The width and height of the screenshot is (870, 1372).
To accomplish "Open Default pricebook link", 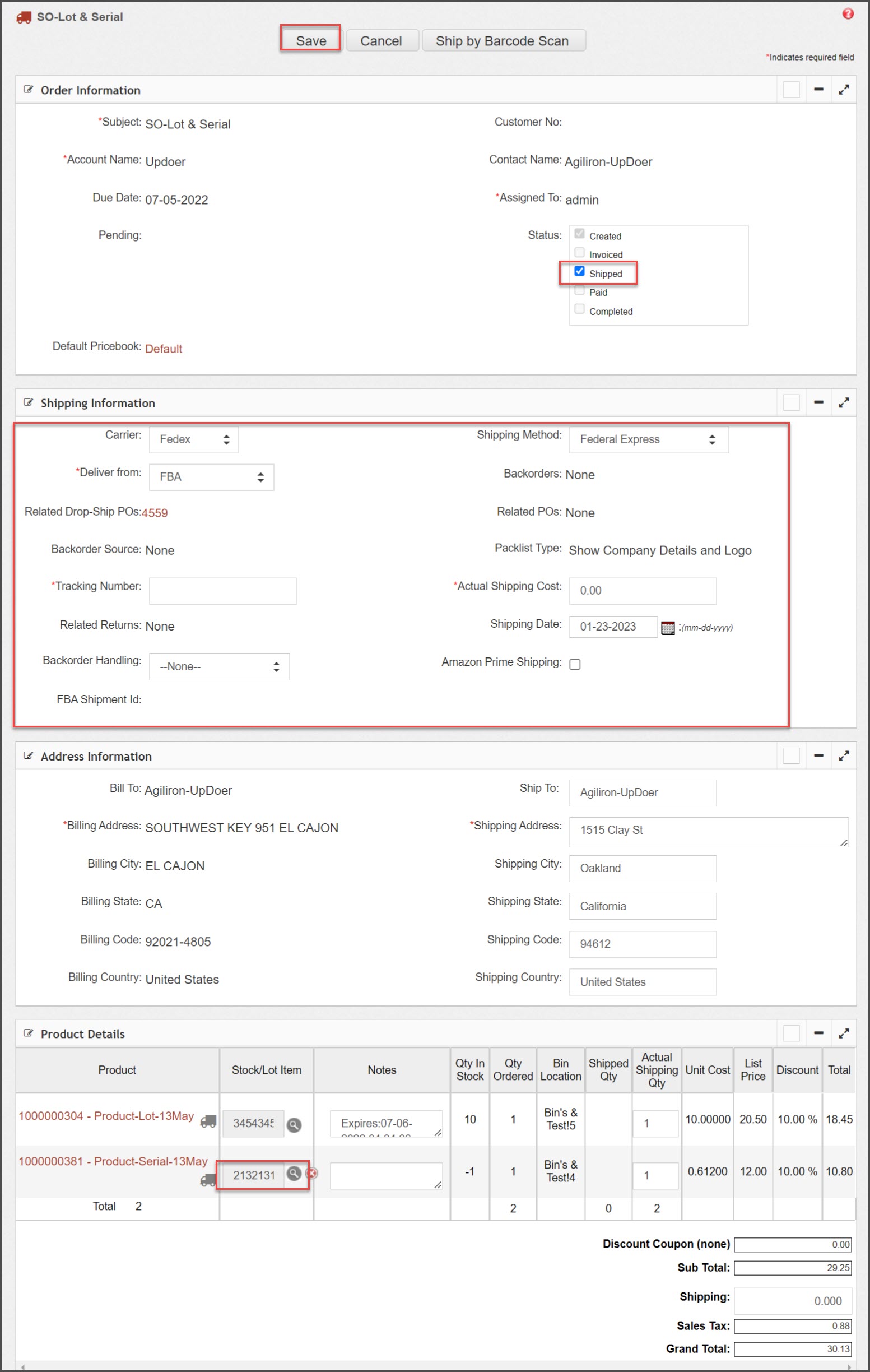I will click(x=164, y=349).
